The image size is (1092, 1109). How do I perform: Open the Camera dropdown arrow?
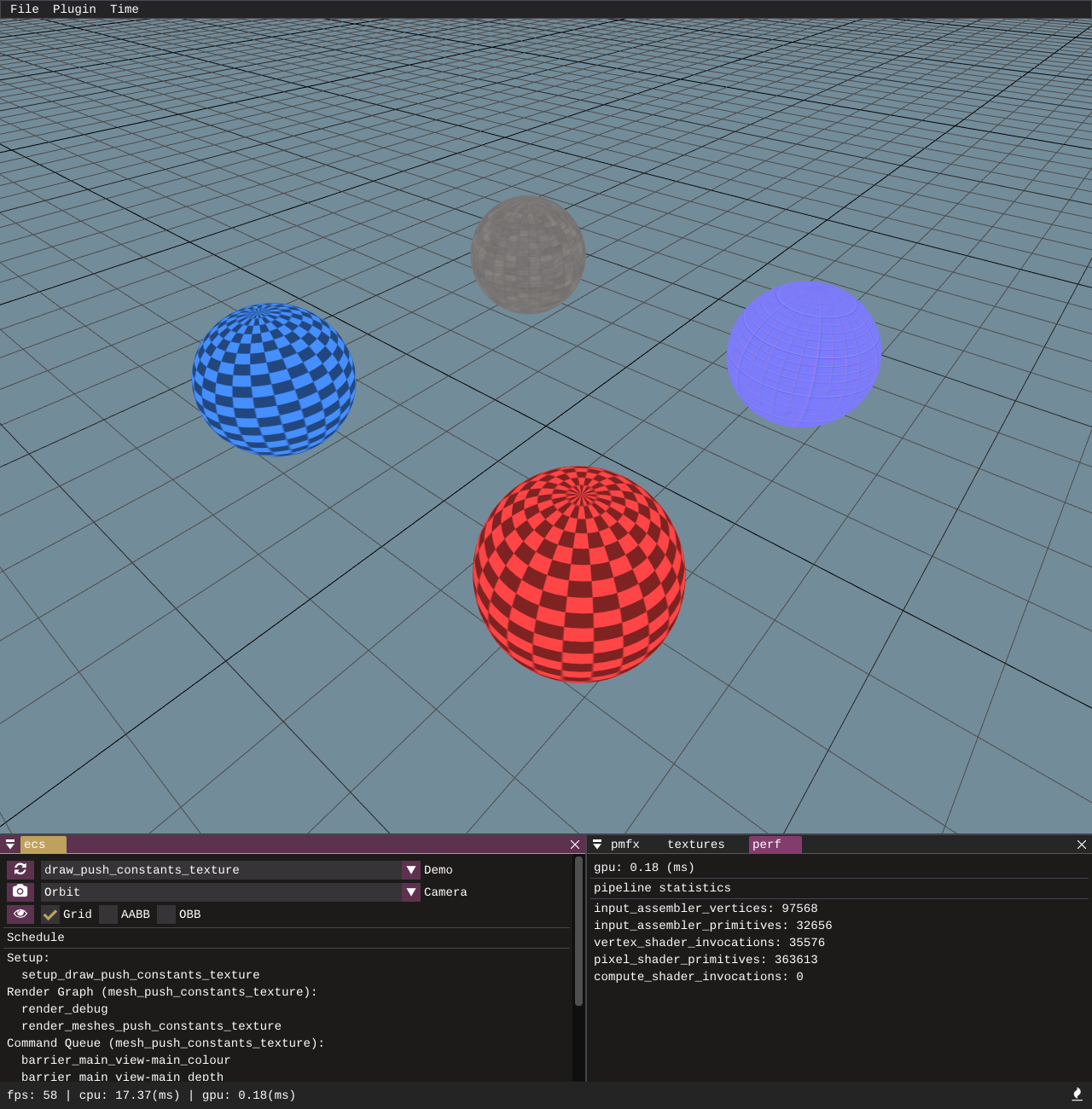coord(411,892)
